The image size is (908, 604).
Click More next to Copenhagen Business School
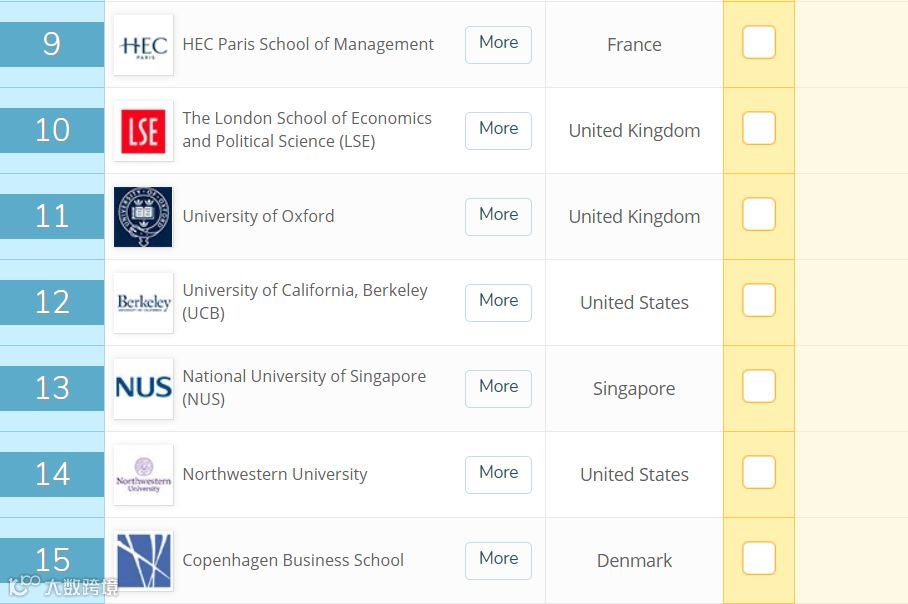tap(498, 561)
